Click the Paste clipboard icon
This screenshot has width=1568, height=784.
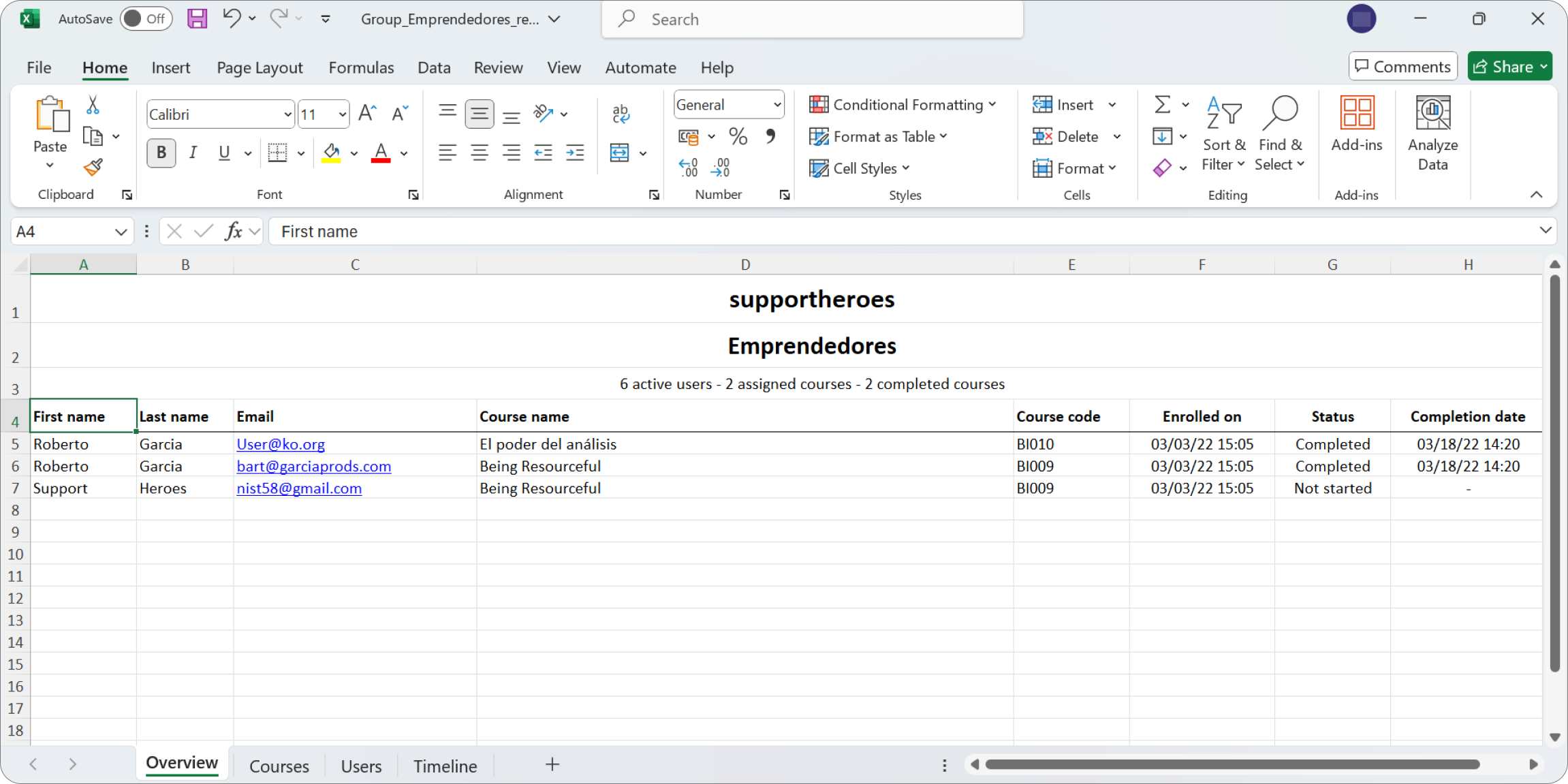(x=52, y=114)
